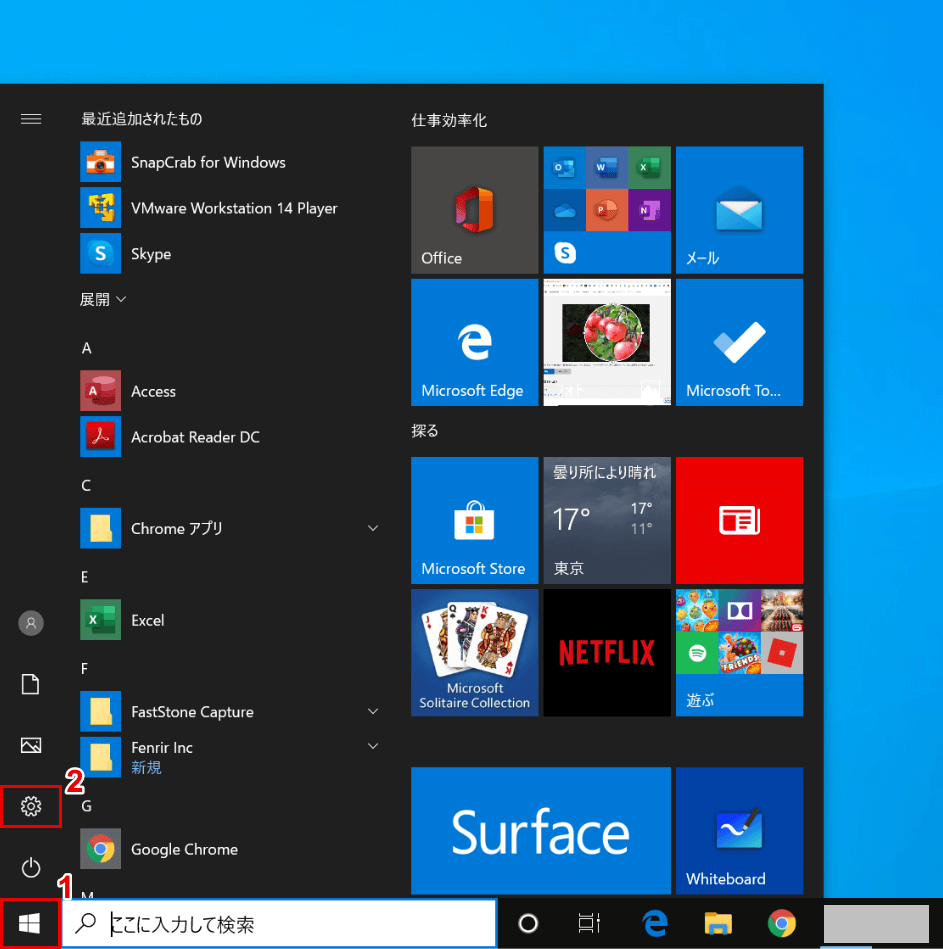
Task: Jump to letter G index
Action: coord(87,806)
